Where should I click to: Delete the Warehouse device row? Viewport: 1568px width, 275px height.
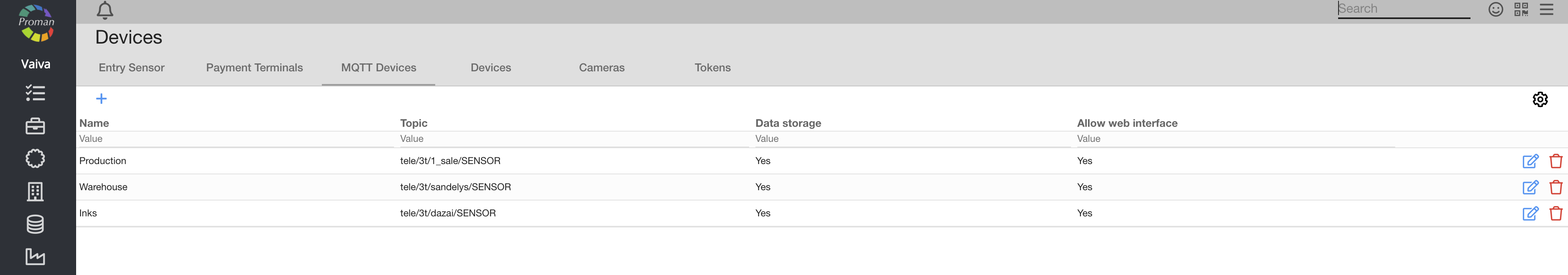click(x=1555, y=187)
